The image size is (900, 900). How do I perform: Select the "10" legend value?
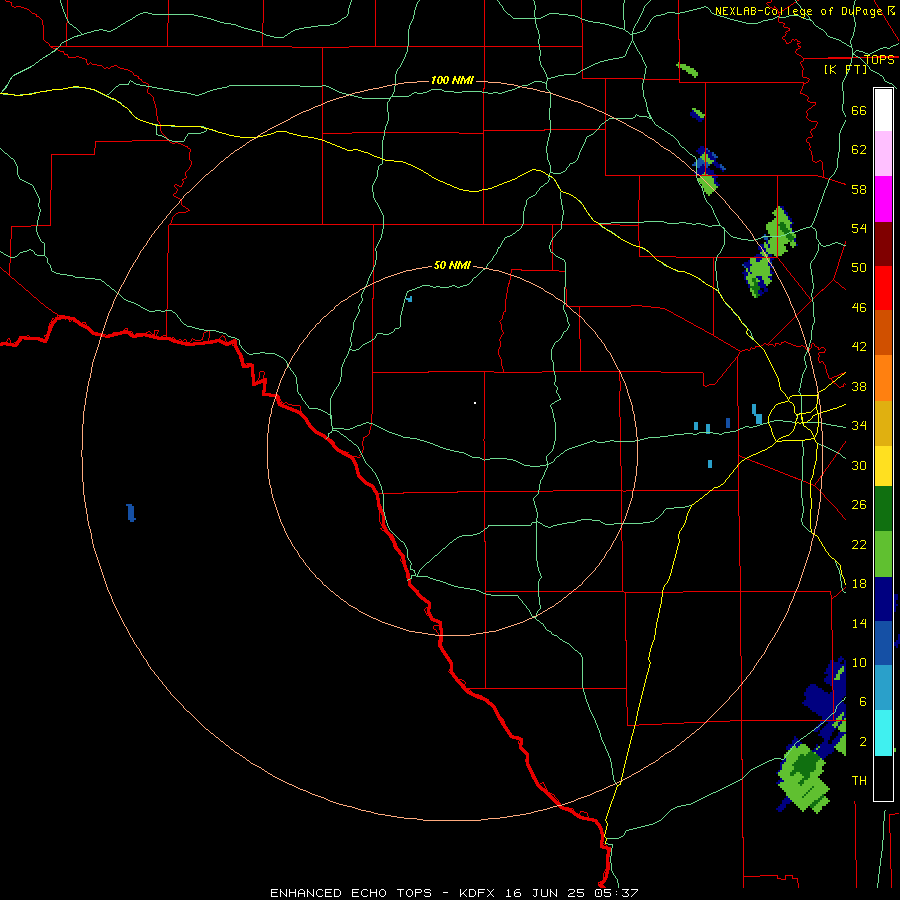(859, 663)
